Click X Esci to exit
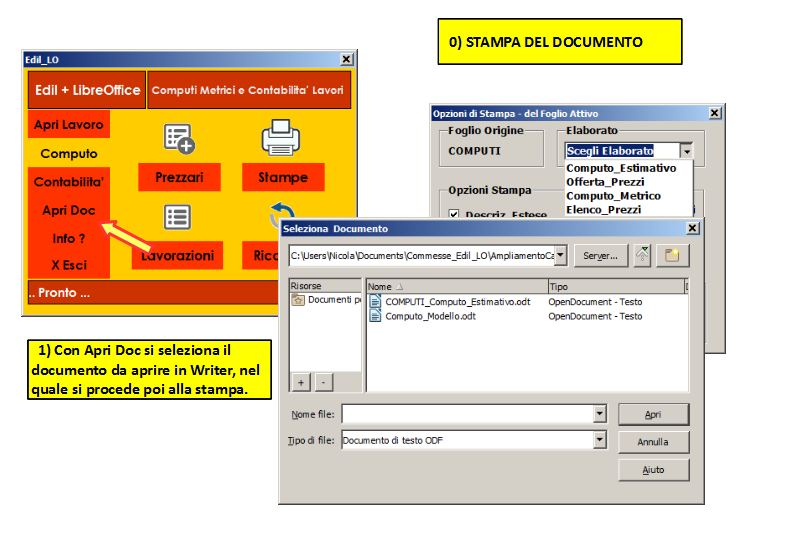The width and height of the screenshot is (793, 559). (69, 265)
